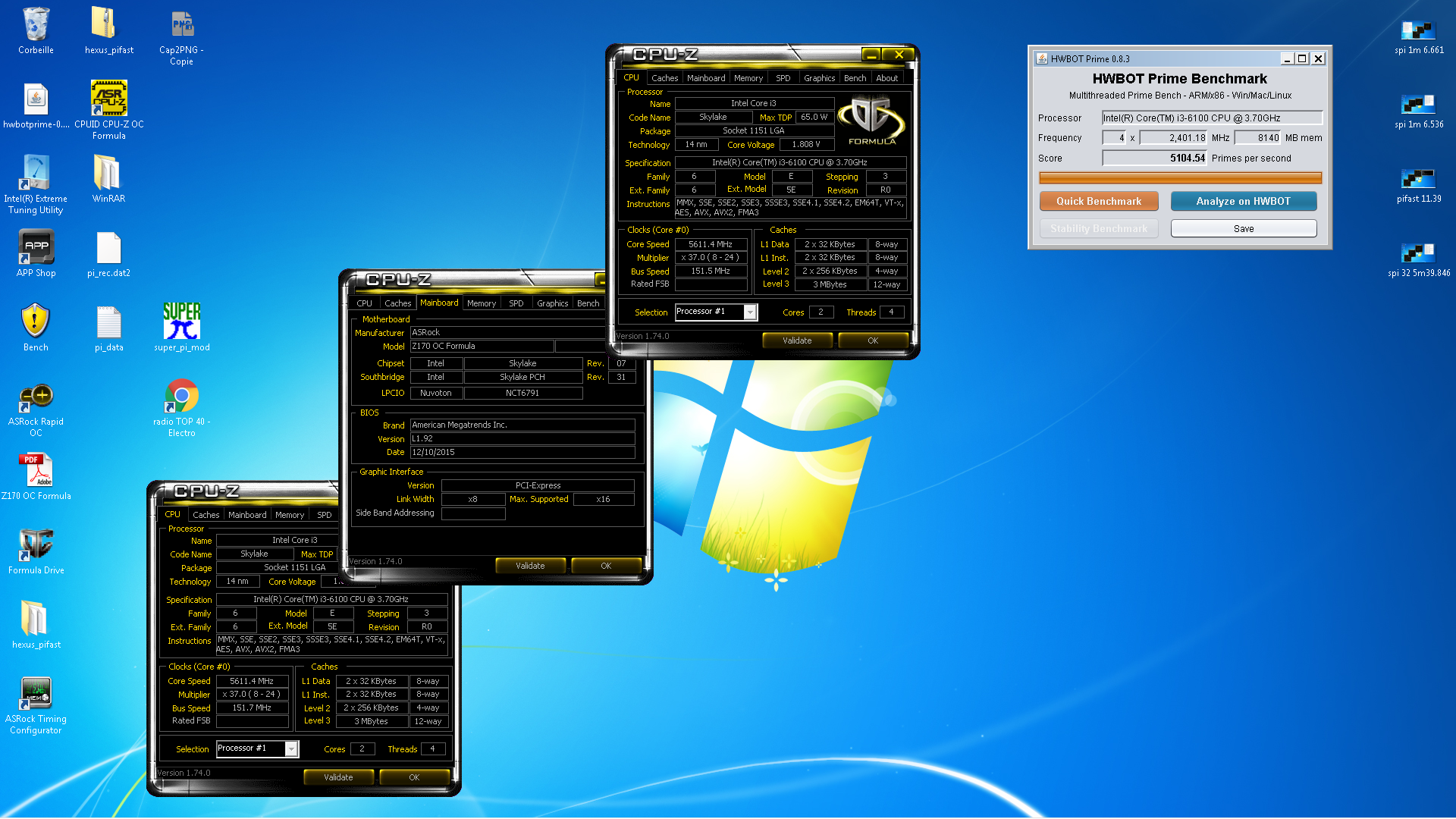
Task: Minimize the top CPU-Z window
Action: pyautogui.click(x=871, y=55)
